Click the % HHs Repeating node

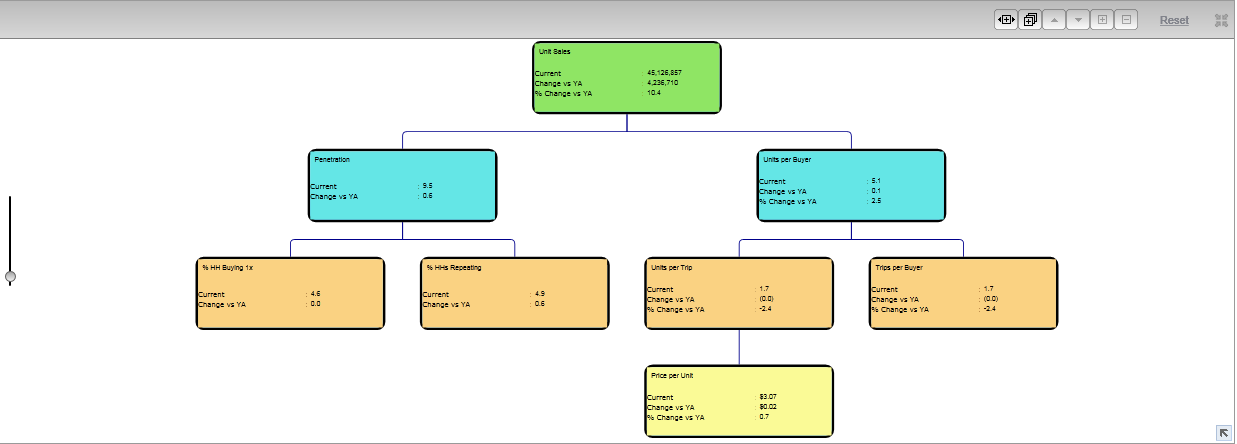click(514, 293)
